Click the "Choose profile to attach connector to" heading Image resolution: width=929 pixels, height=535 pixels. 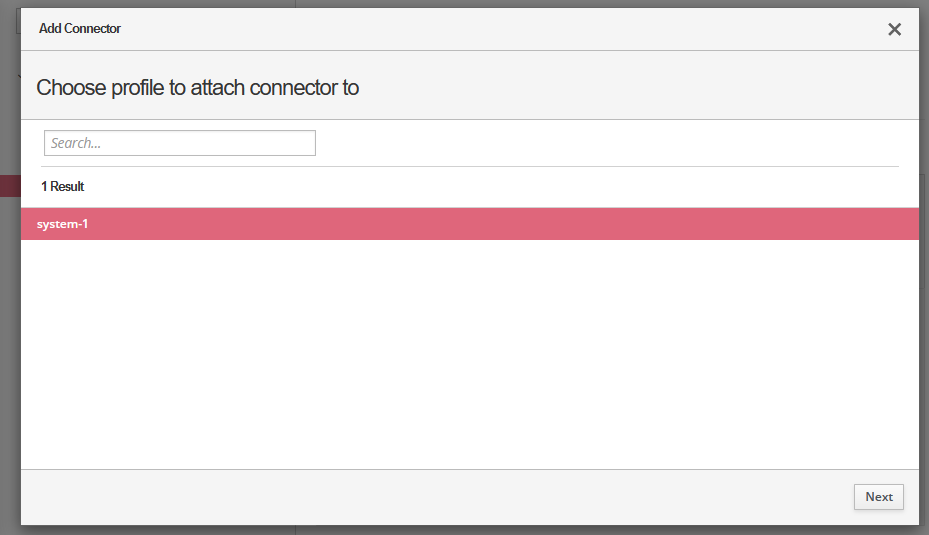tap(197, 88)
